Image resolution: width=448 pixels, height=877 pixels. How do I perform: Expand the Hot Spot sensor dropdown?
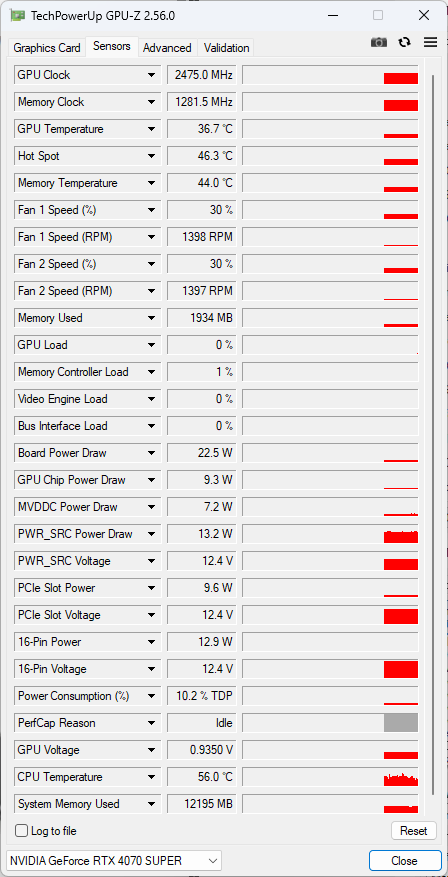[152, 156]
